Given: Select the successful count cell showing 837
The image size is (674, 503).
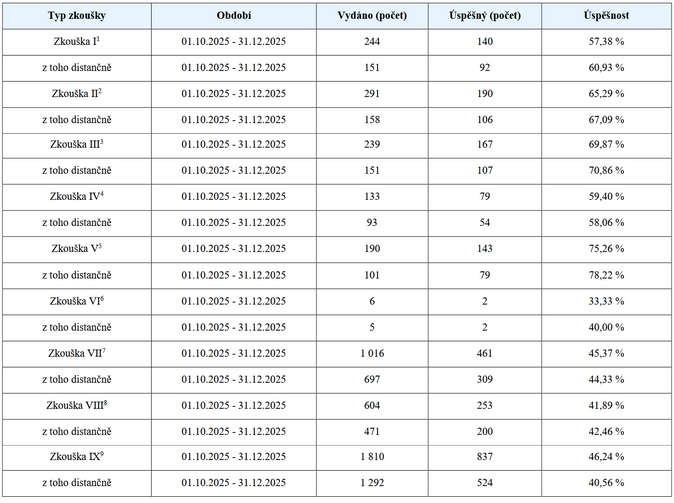Looking at the screenshot, I should (x=484, y=457).
